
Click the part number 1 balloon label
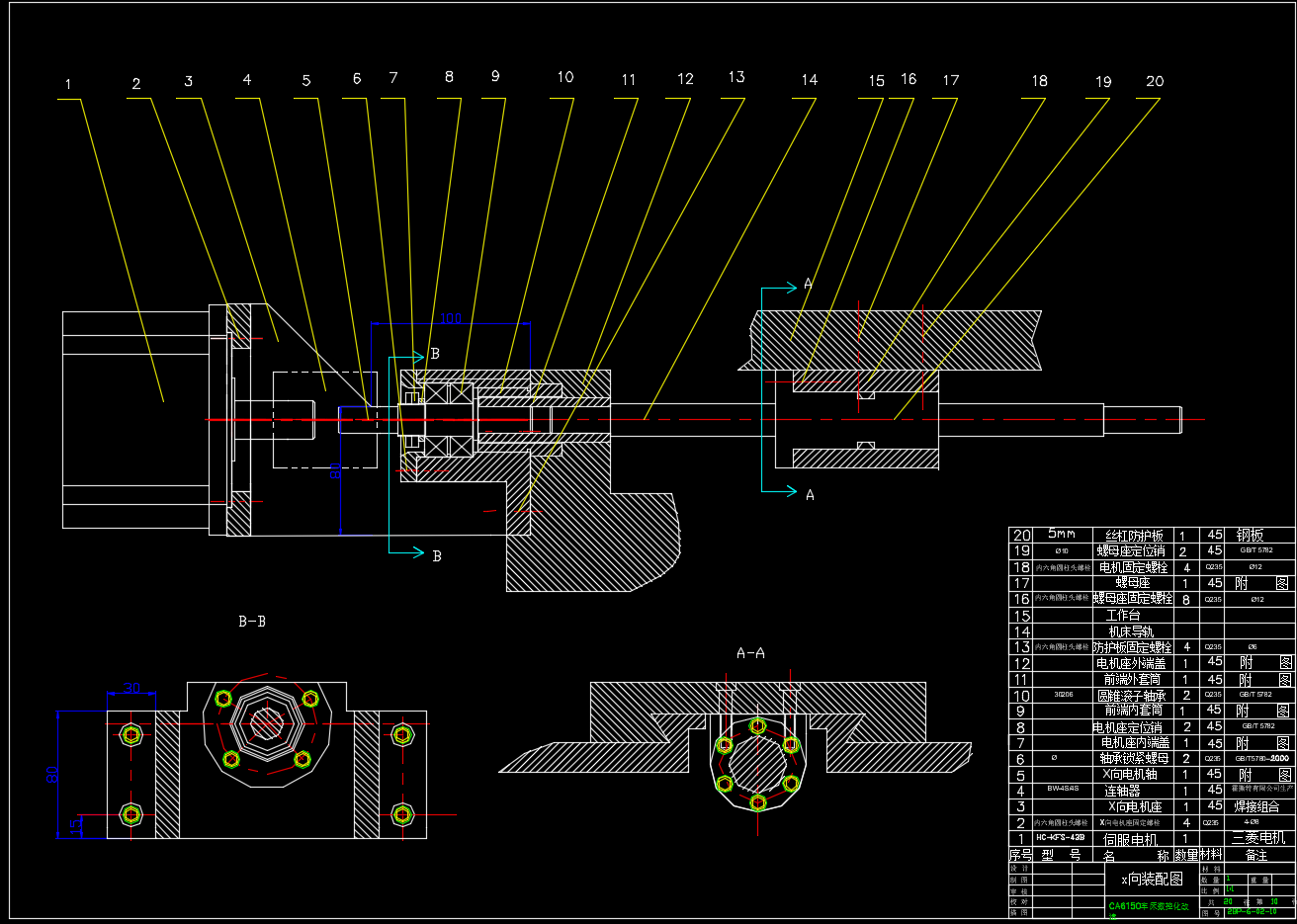pos(68,85)
